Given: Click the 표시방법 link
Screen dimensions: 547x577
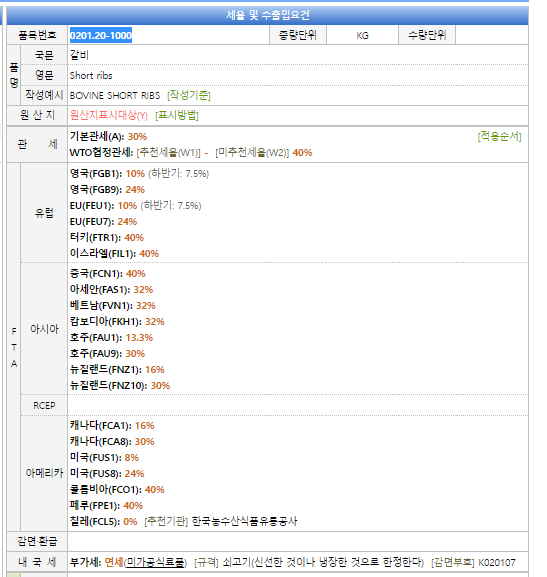Looking at the screenshot, I should tap(177, 115).
